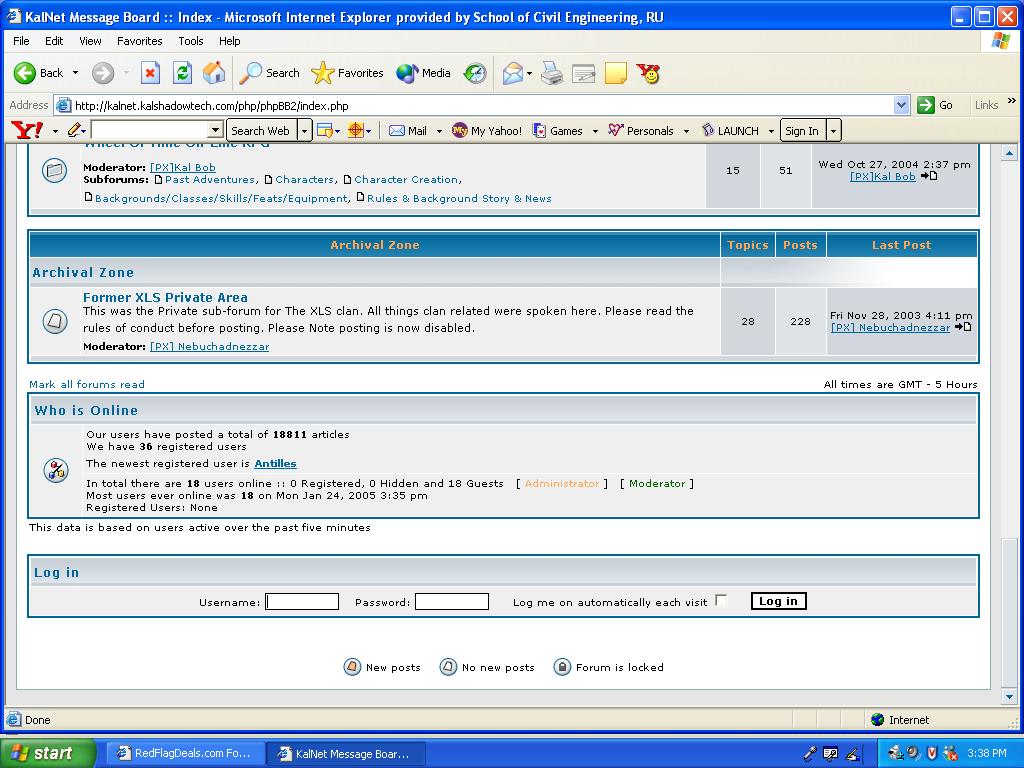The height and width of the screenshot is (768, 1024).
Task: Click the Yahoo! logo on the toolbar
Action: [27, 131]
